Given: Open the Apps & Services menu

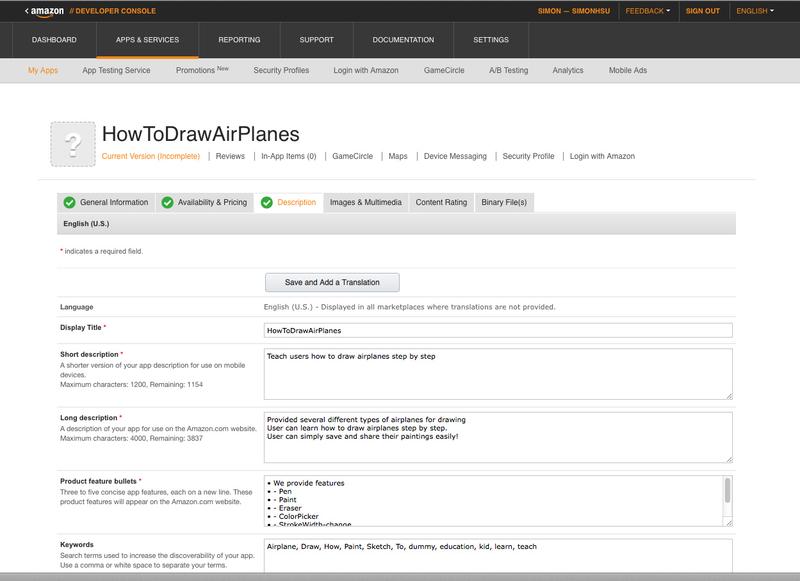Looking at the screenshot, I should 147,40.
